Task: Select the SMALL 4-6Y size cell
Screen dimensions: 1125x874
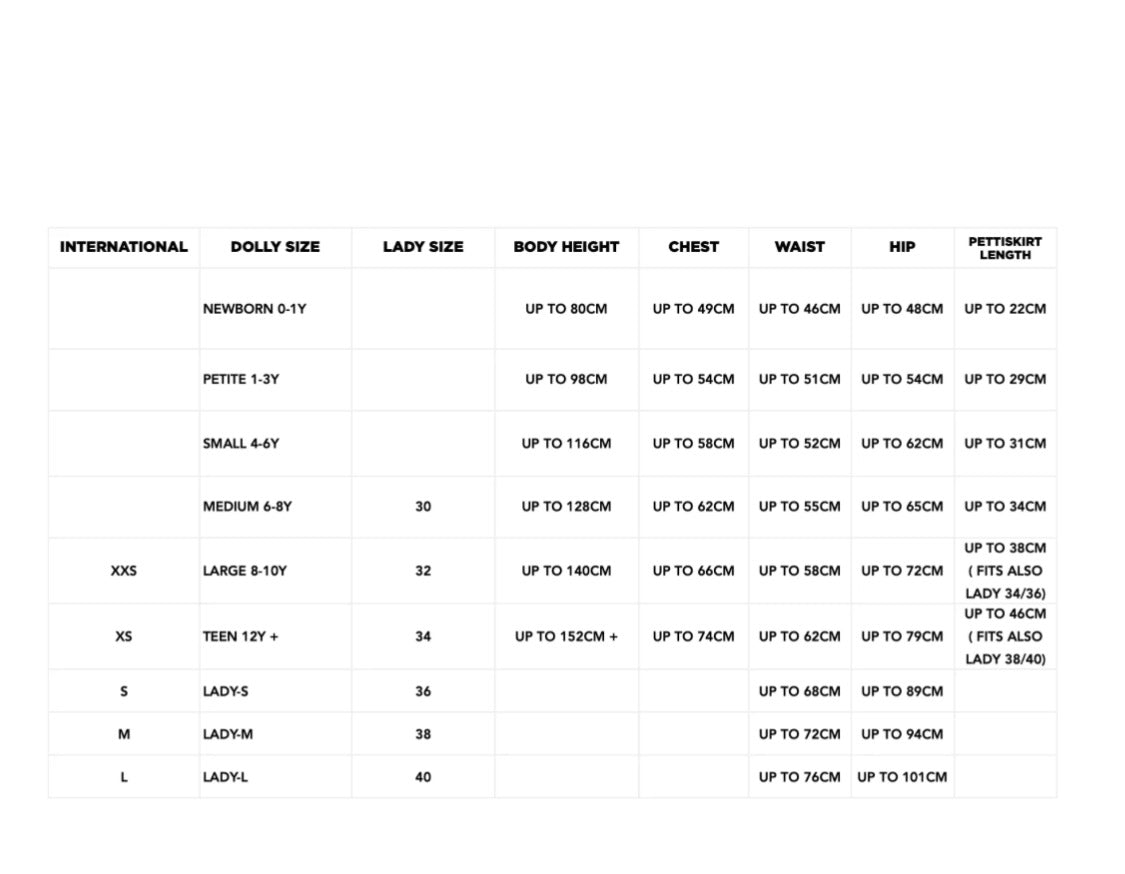Action: (x=240, y=443)
